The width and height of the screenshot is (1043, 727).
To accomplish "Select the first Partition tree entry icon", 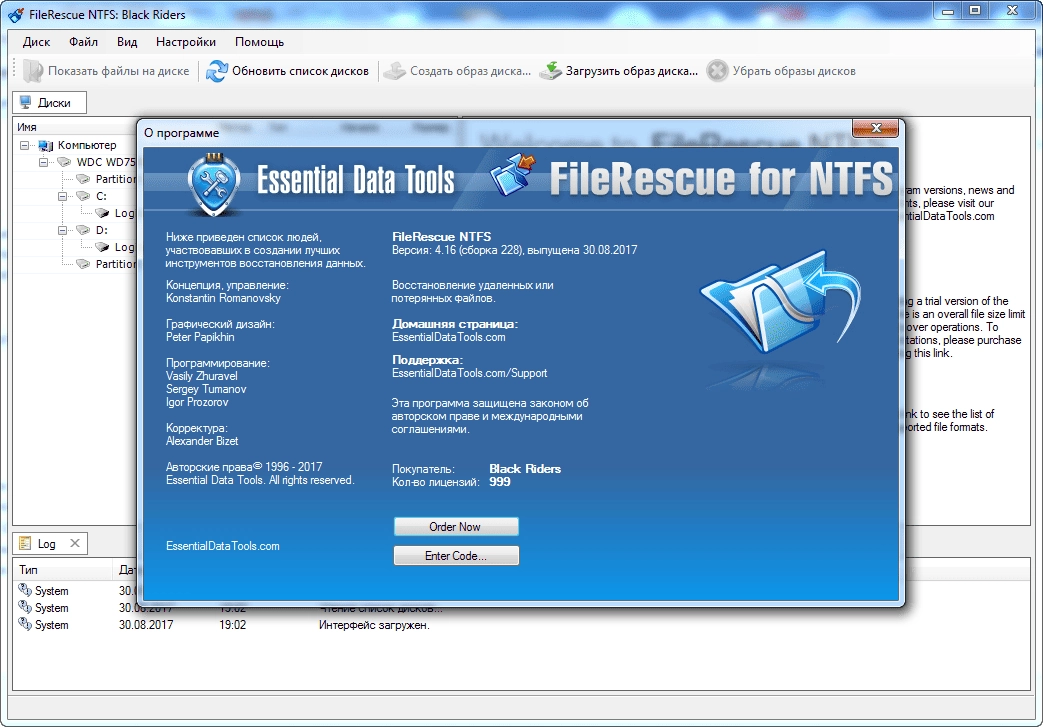I will point(83,179).
